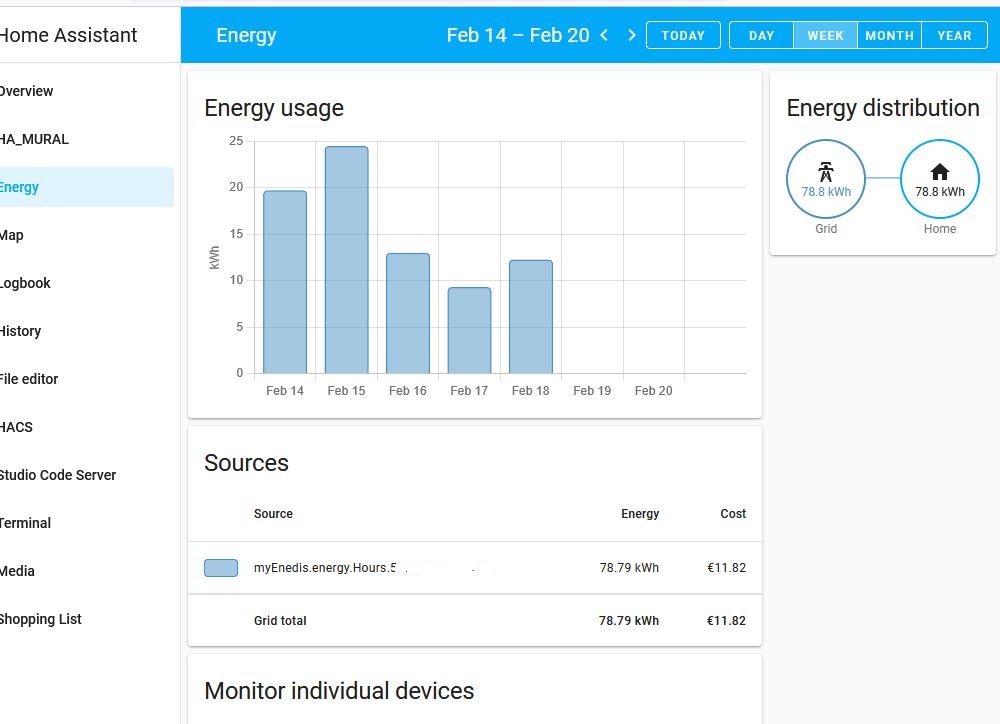1000x724 pixels.
Task: Click the Feb 15 bar in chart
Action: (x=346, y=260)
